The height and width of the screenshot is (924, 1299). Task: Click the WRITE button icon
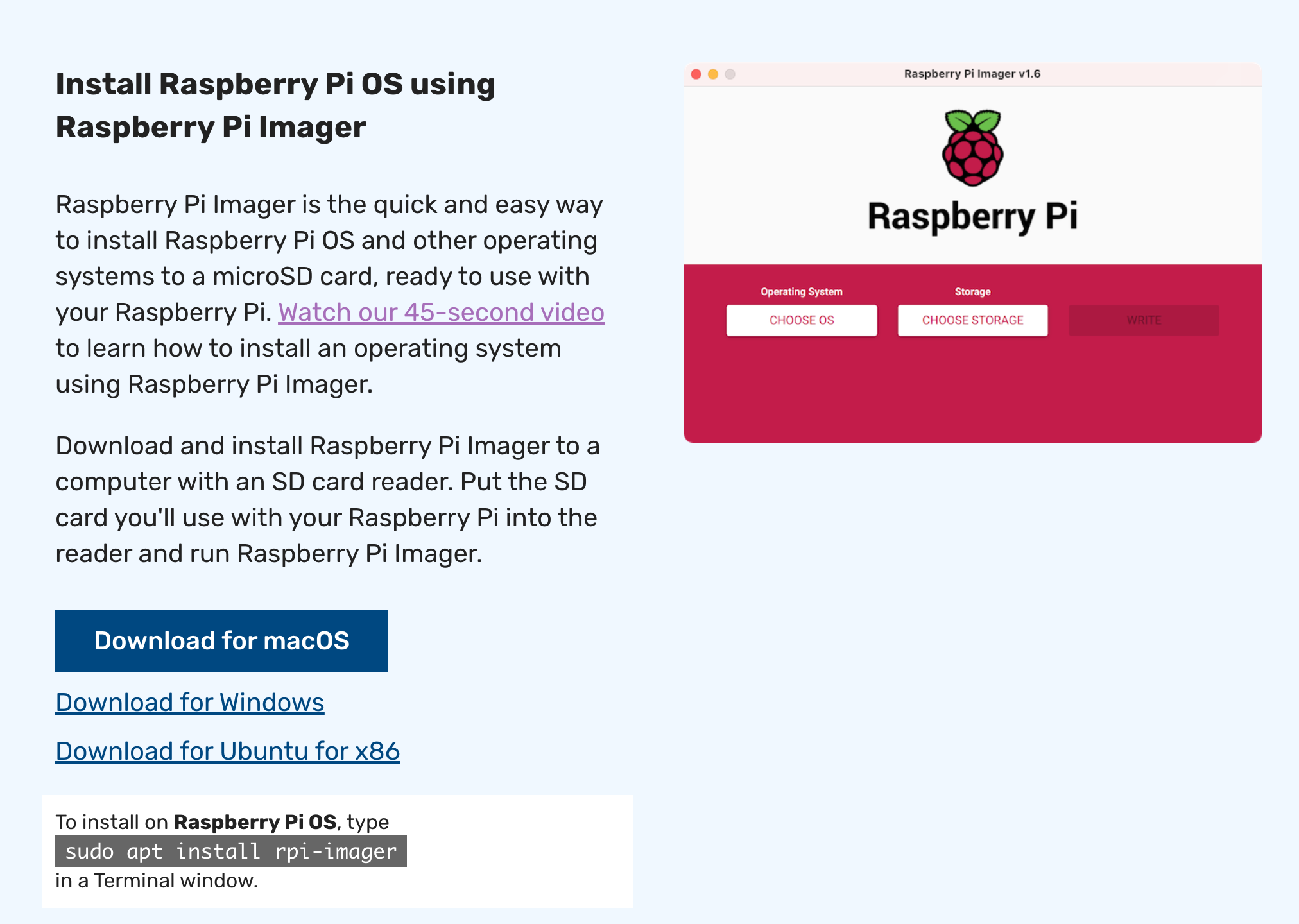(x=1143, y=320)
